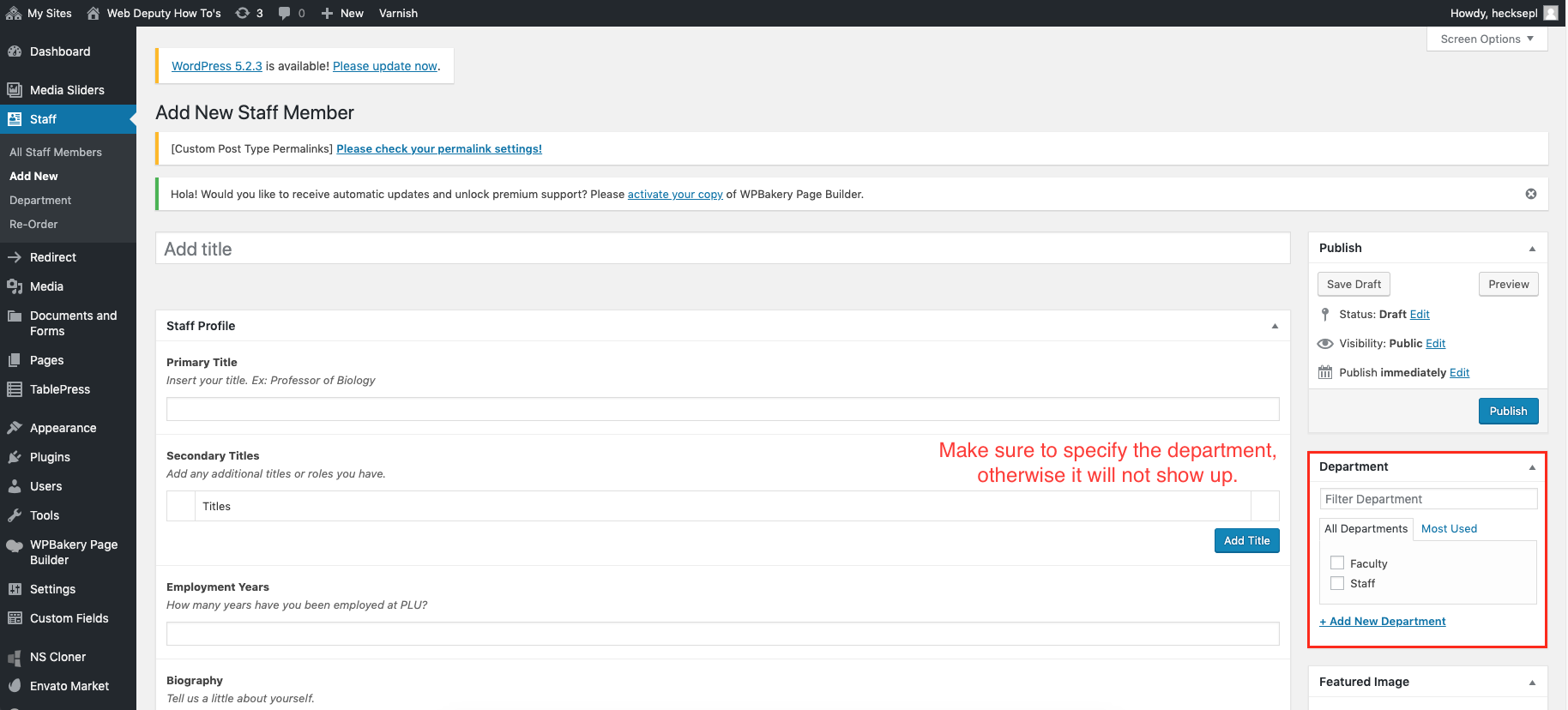The height and width of the screenshot is (710, 1568).
Task: Click the Appearance paintbrush icon
Action: pyautogui.click(x=15, y=428)
